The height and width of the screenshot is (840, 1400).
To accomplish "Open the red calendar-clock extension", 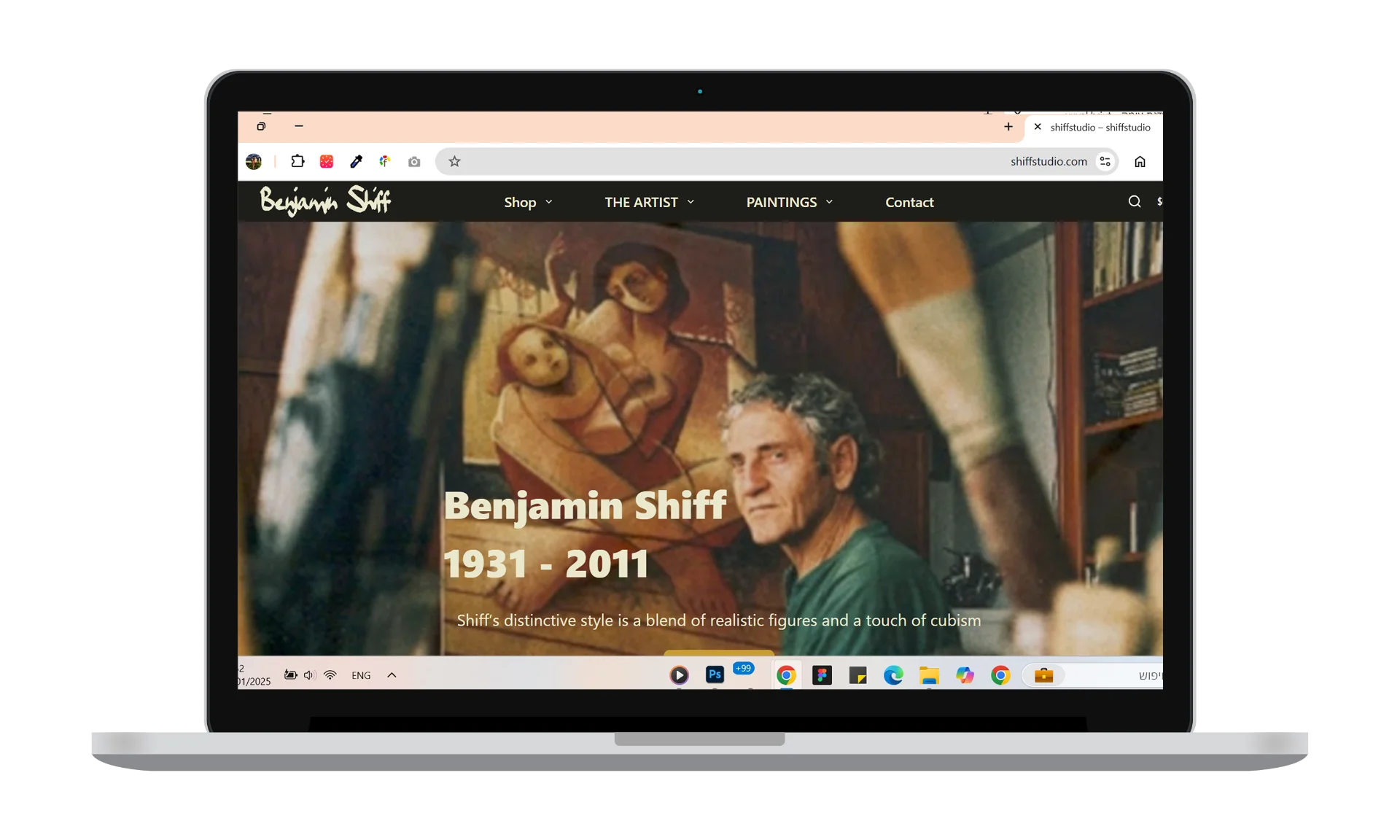I will point(327,161).
